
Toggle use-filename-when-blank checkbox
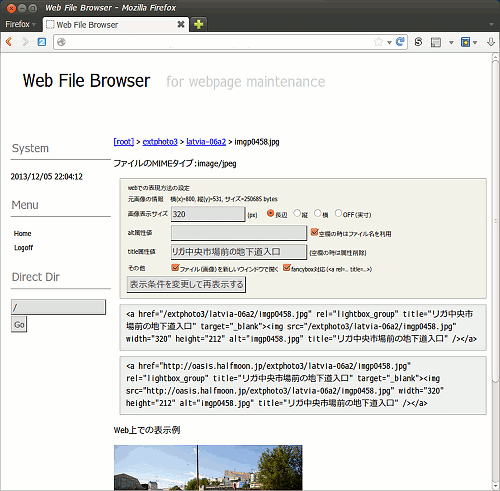[x=314, y=232]
